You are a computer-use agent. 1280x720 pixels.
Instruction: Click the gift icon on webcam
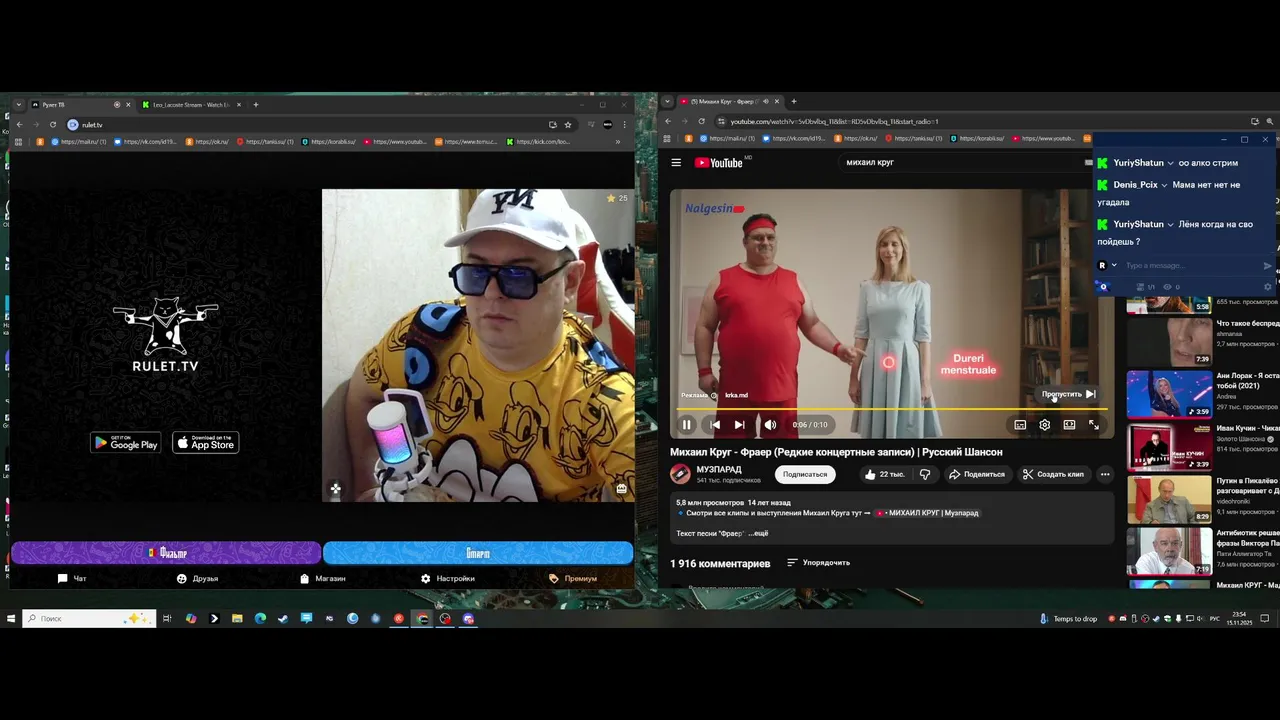(621, 489)
